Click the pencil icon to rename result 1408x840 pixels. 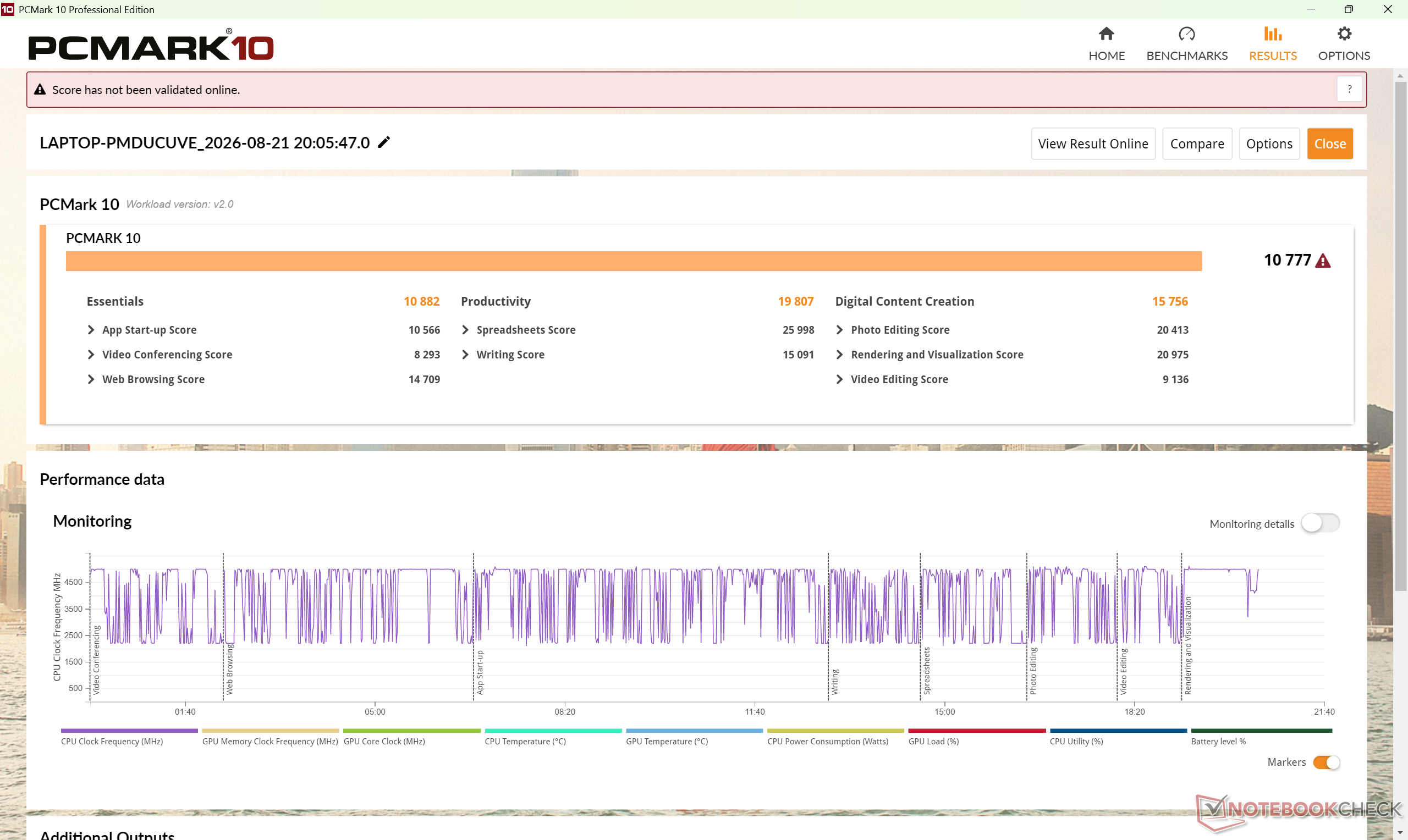pyautogui.click(x=384, y=142)
